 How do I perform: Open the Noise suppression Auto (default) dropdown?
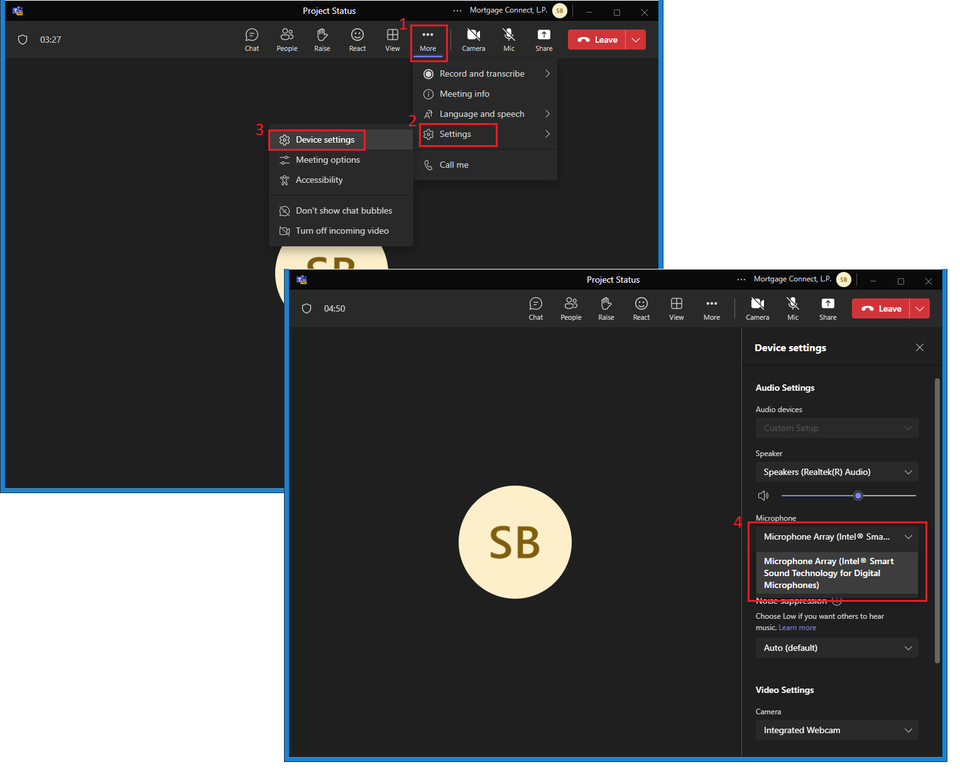[x=836, y=648]
